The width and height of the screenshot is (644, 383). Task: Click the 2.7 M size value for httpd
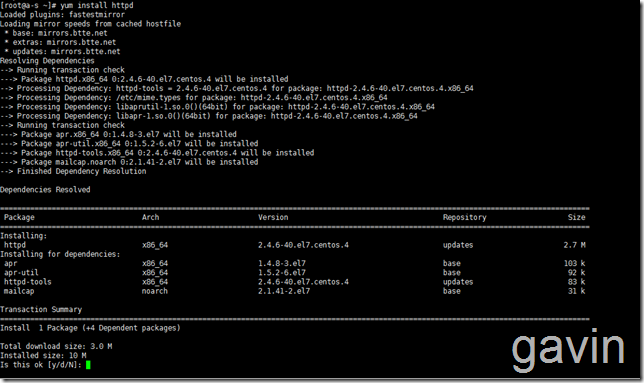[575, 245]
